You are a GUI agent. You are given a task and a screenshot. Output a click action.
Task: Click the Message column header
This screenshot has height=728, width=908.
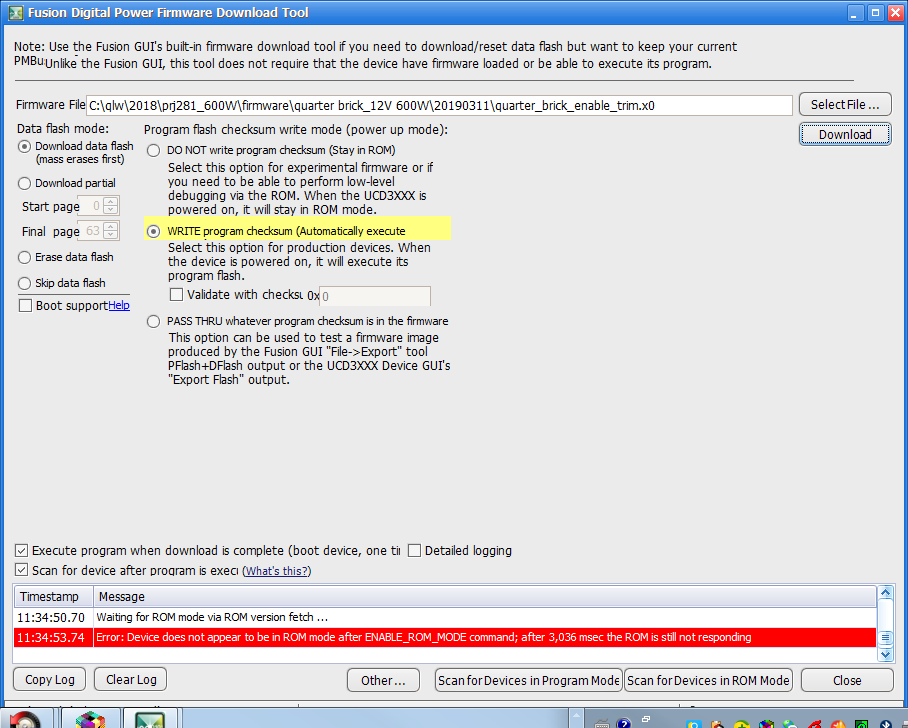tap(485, 597)
